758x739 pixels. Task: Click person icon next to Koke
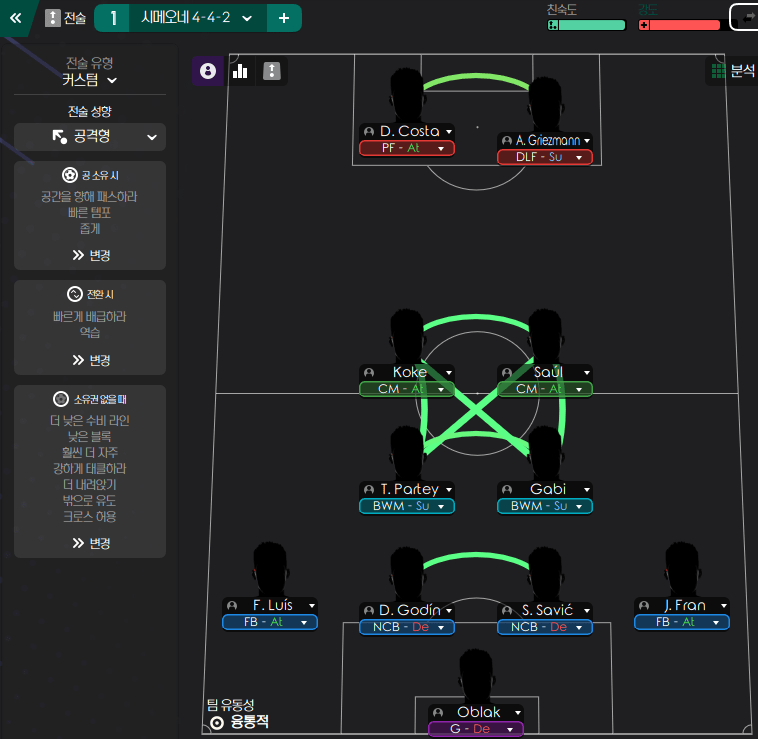point(369,373)
